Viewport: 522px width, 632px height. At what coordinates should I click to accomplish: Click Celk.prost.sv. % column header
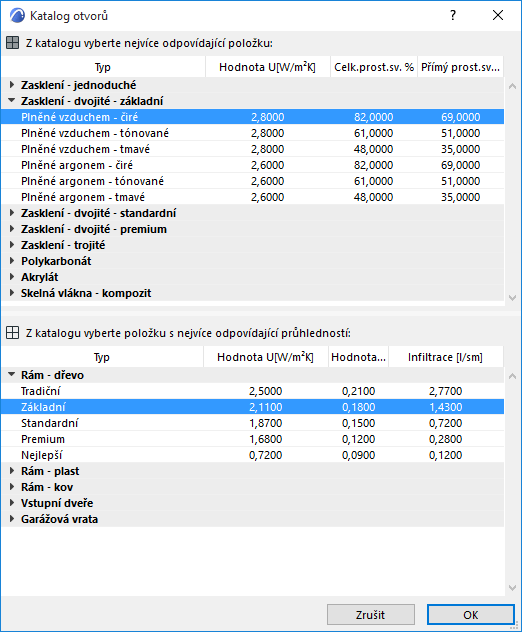(x=374, y=67)
